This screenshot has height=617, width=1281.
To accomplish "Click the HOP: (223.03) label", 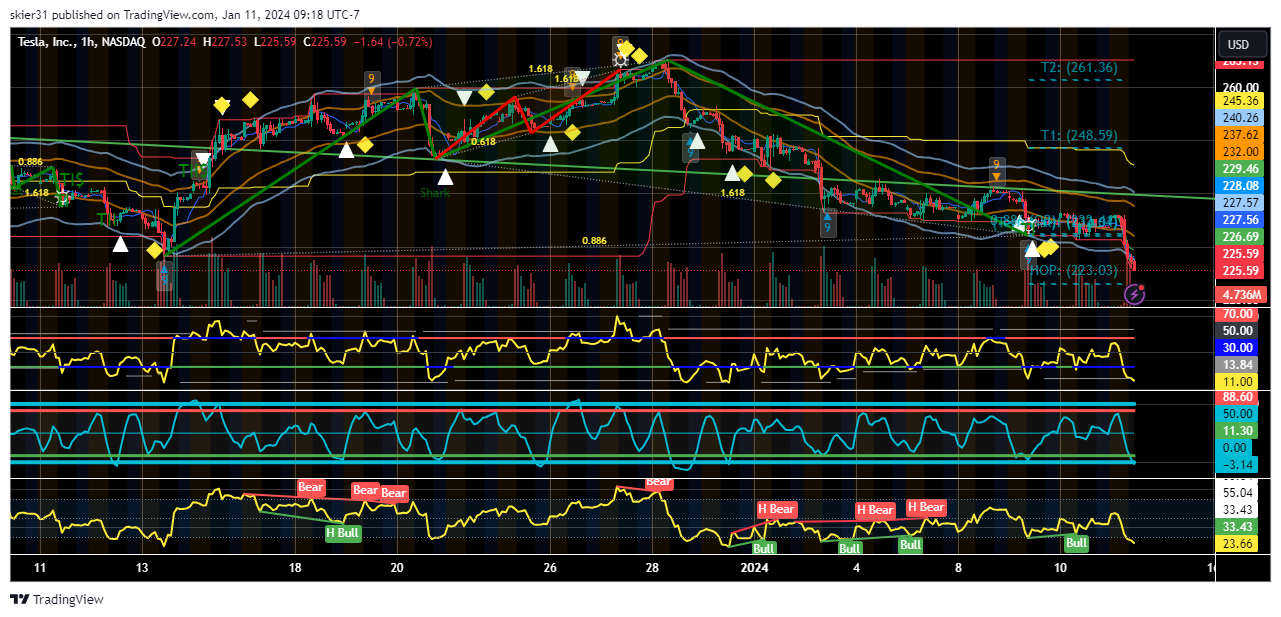I will point(1073,270).
